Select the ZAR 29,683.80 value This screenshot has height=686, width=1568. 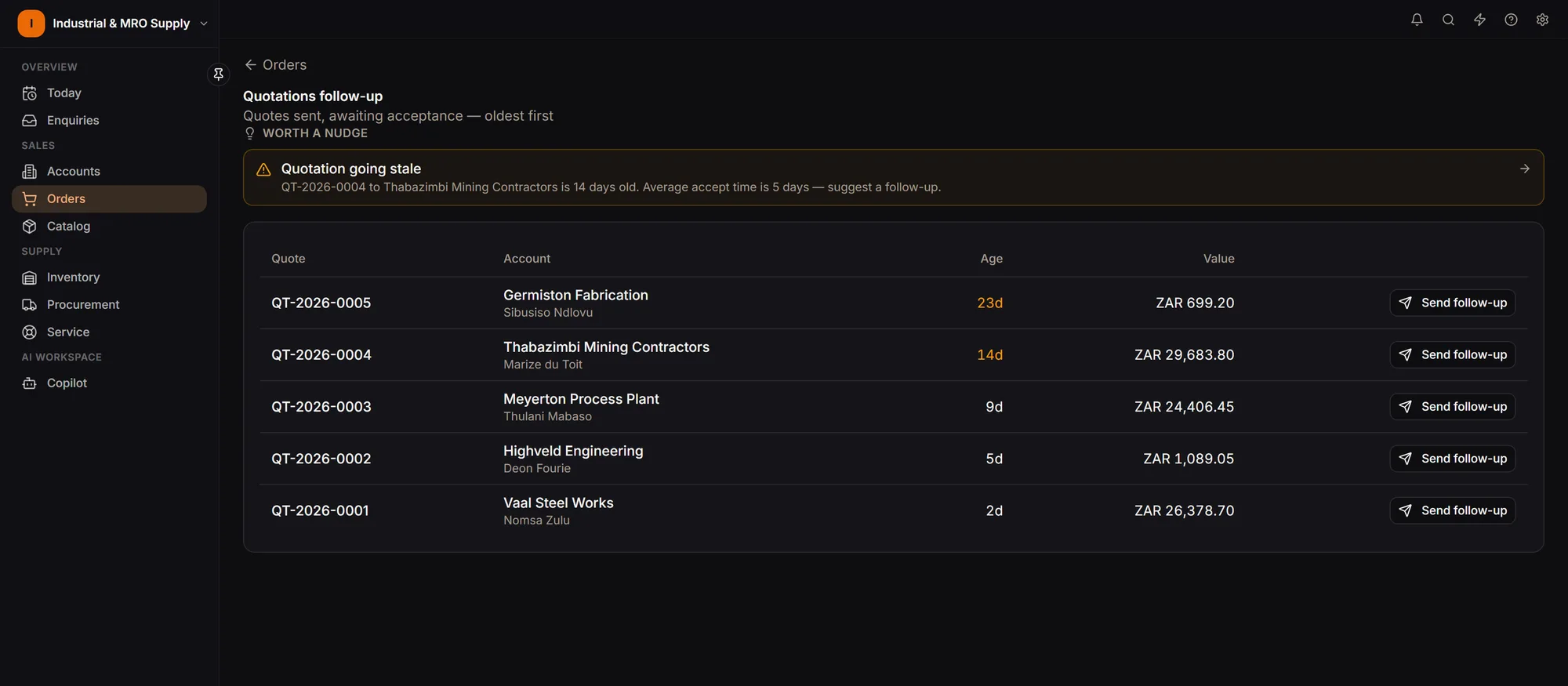click(1184, 354)
